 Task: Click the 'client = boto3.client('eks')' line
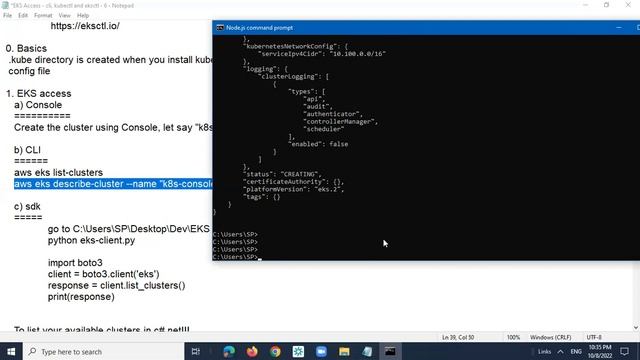[104, 274]
